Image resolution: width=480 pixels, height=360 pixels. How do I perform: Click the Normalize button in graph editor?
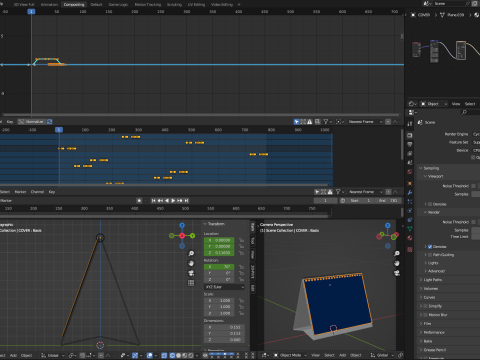32,122
